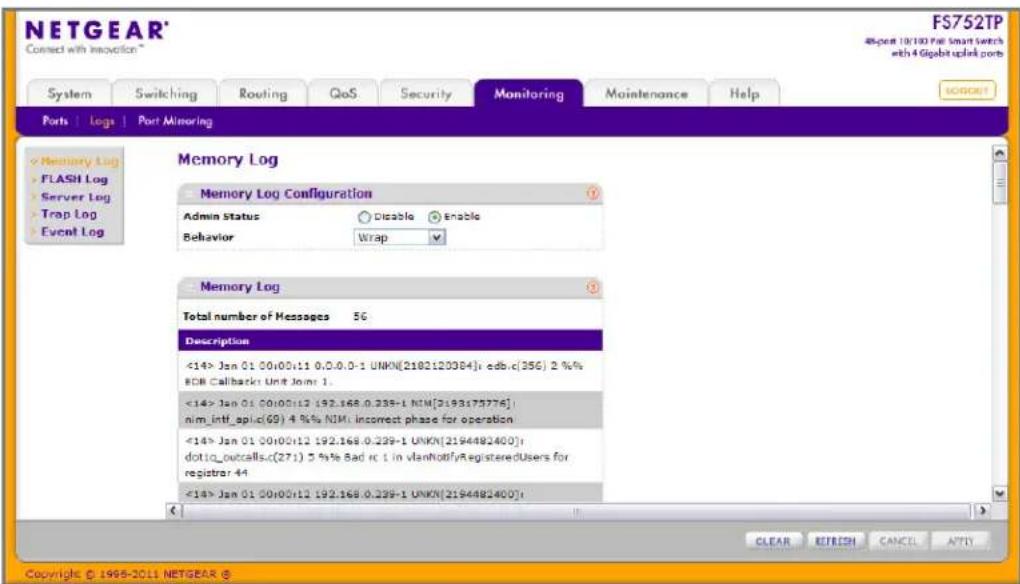Open the Switching tab
This screenshot has height=584, width=1020.
(166, 94)
